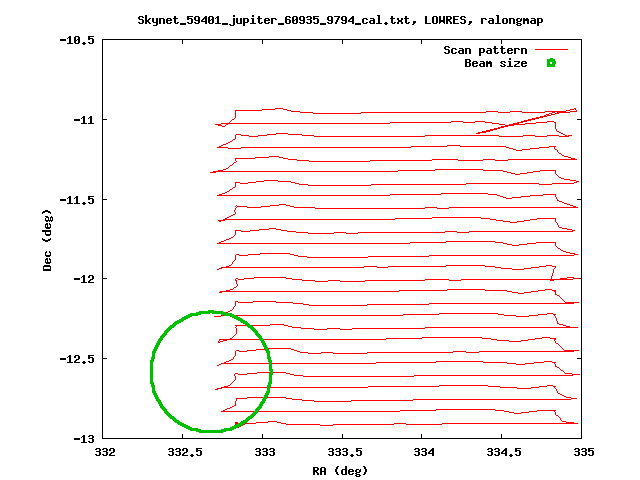Click the 'RA (deg)' axis label

point(340,471)
